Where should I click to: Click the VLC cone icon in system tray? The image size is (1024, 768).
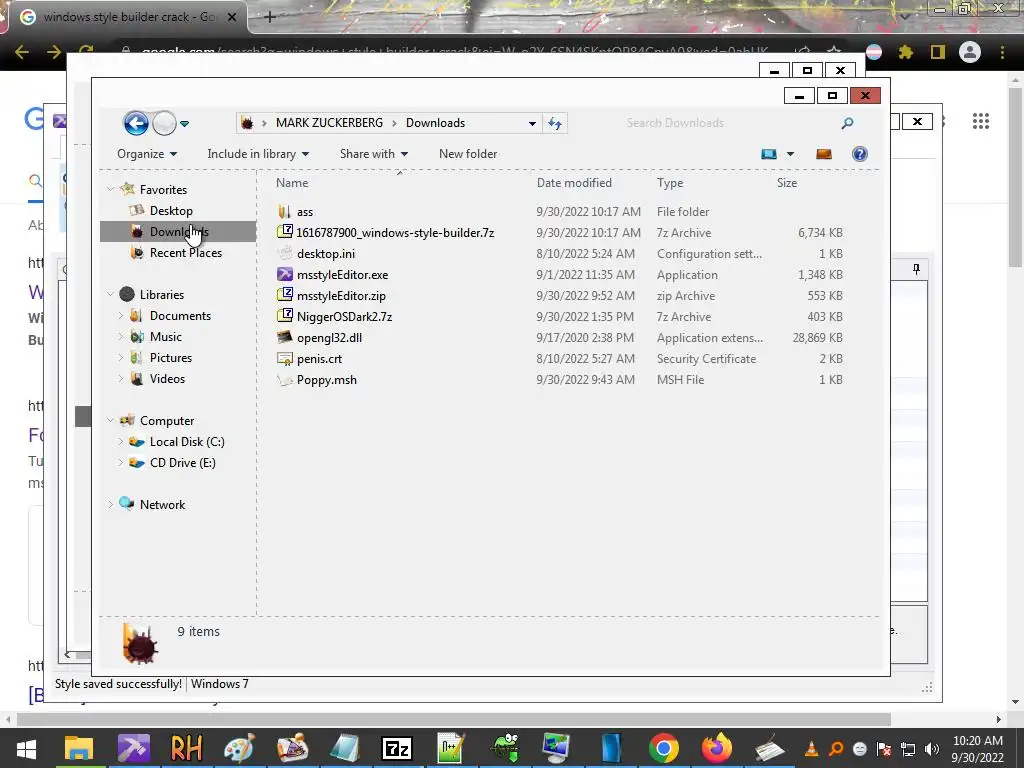coord(811,749)
